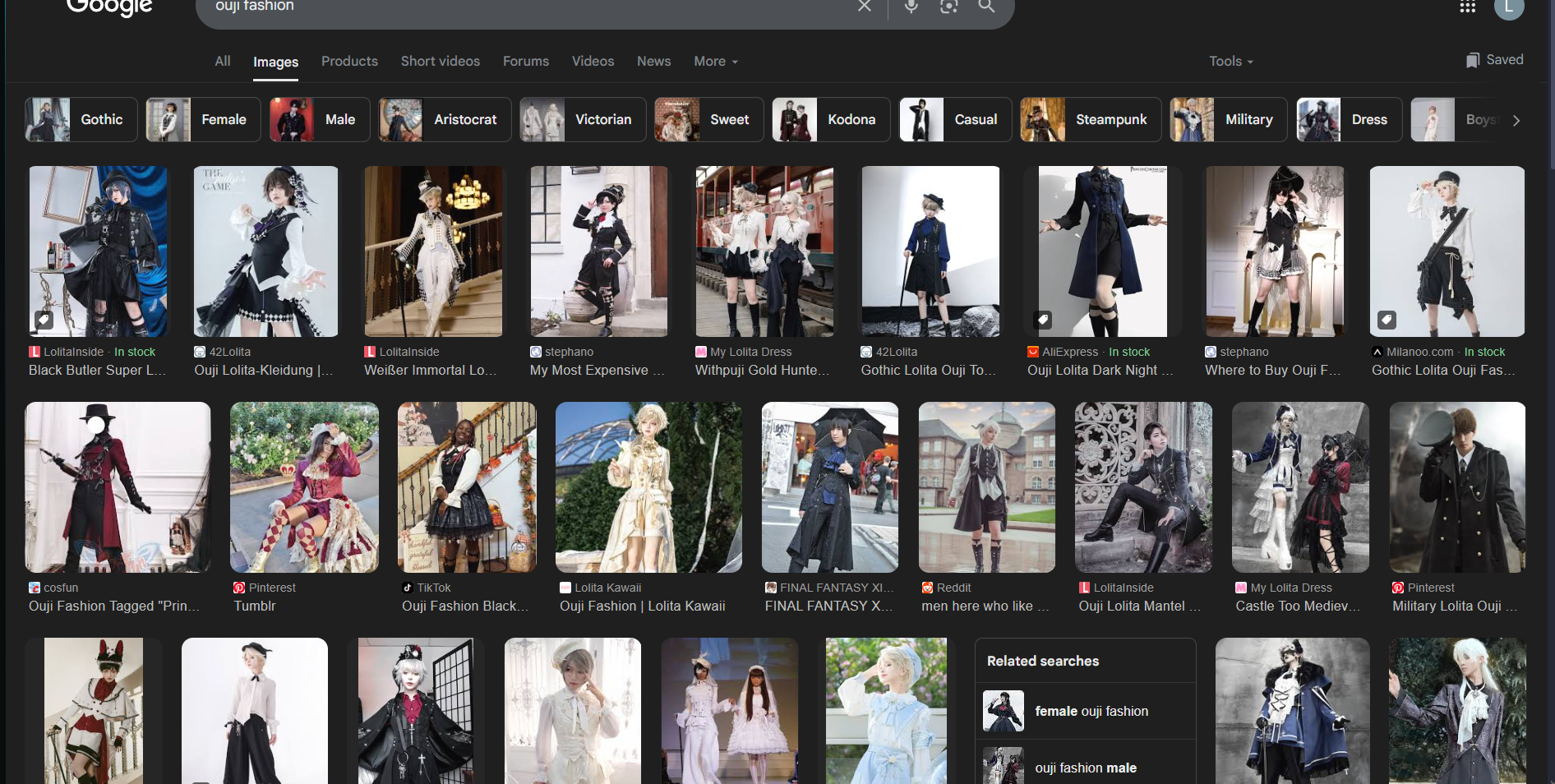Open Gothic Lolita Ouji Fas... Milanoo image
This screenshot has height=784, width=1555.
1447,251
